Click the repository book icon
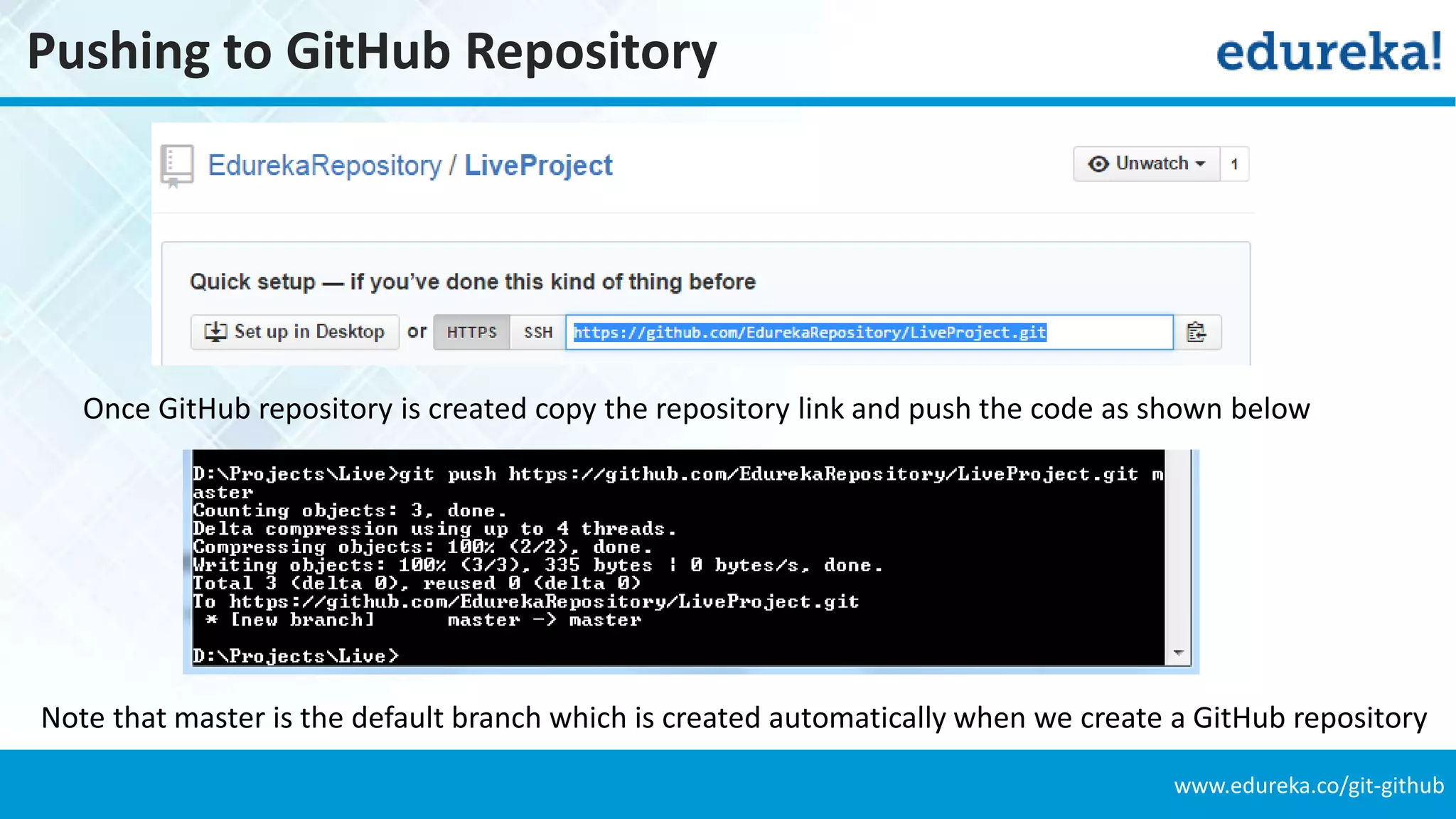 point(177,166)
